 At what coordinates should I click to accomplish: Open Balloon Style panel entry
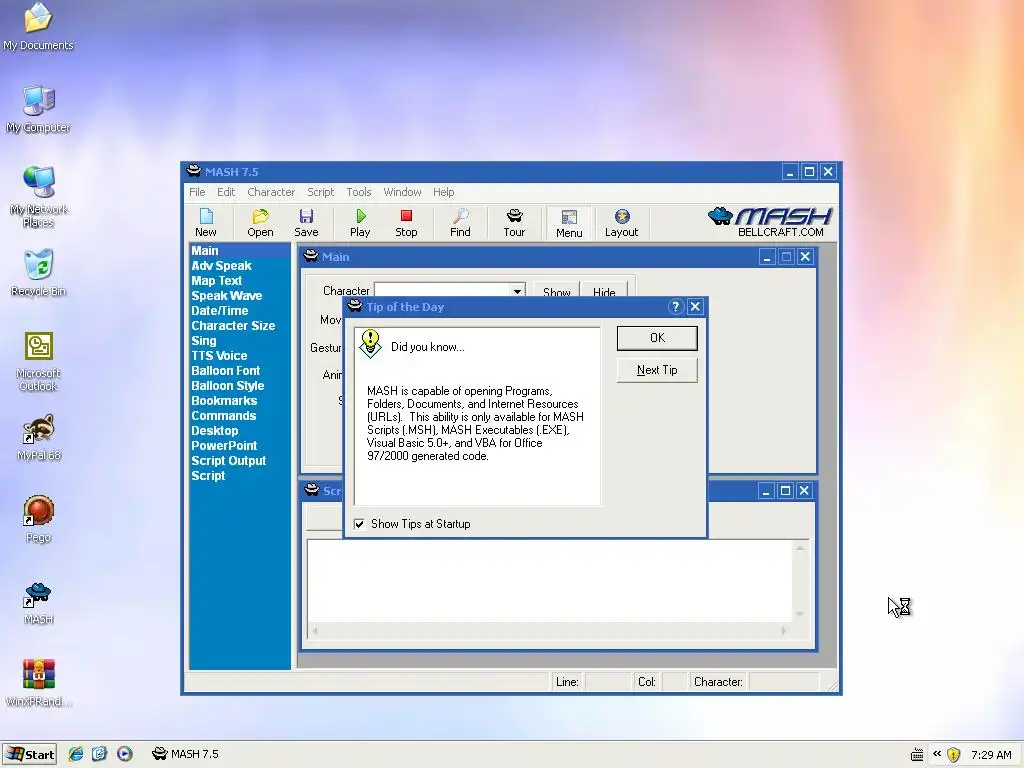click(228, 386)
